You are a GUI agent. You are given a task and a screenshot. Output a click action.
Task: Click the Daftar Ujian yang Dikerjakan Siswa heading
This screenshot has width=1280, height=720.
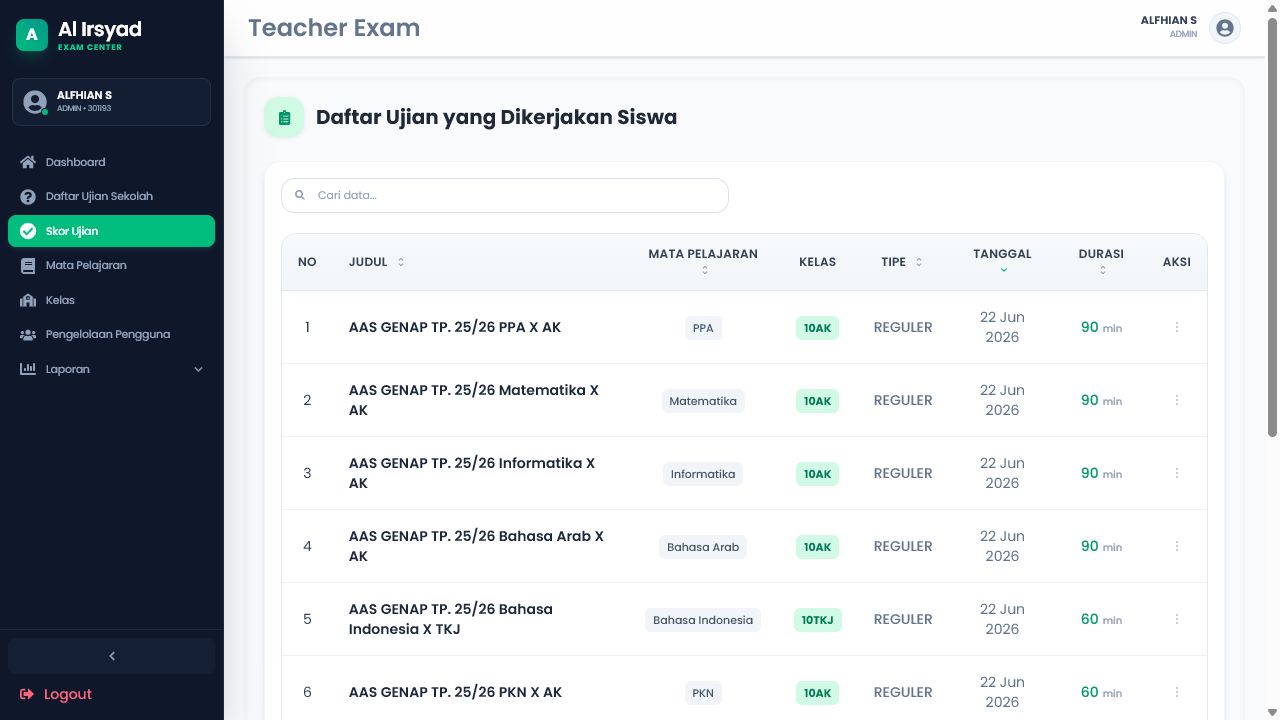[496, 118]
